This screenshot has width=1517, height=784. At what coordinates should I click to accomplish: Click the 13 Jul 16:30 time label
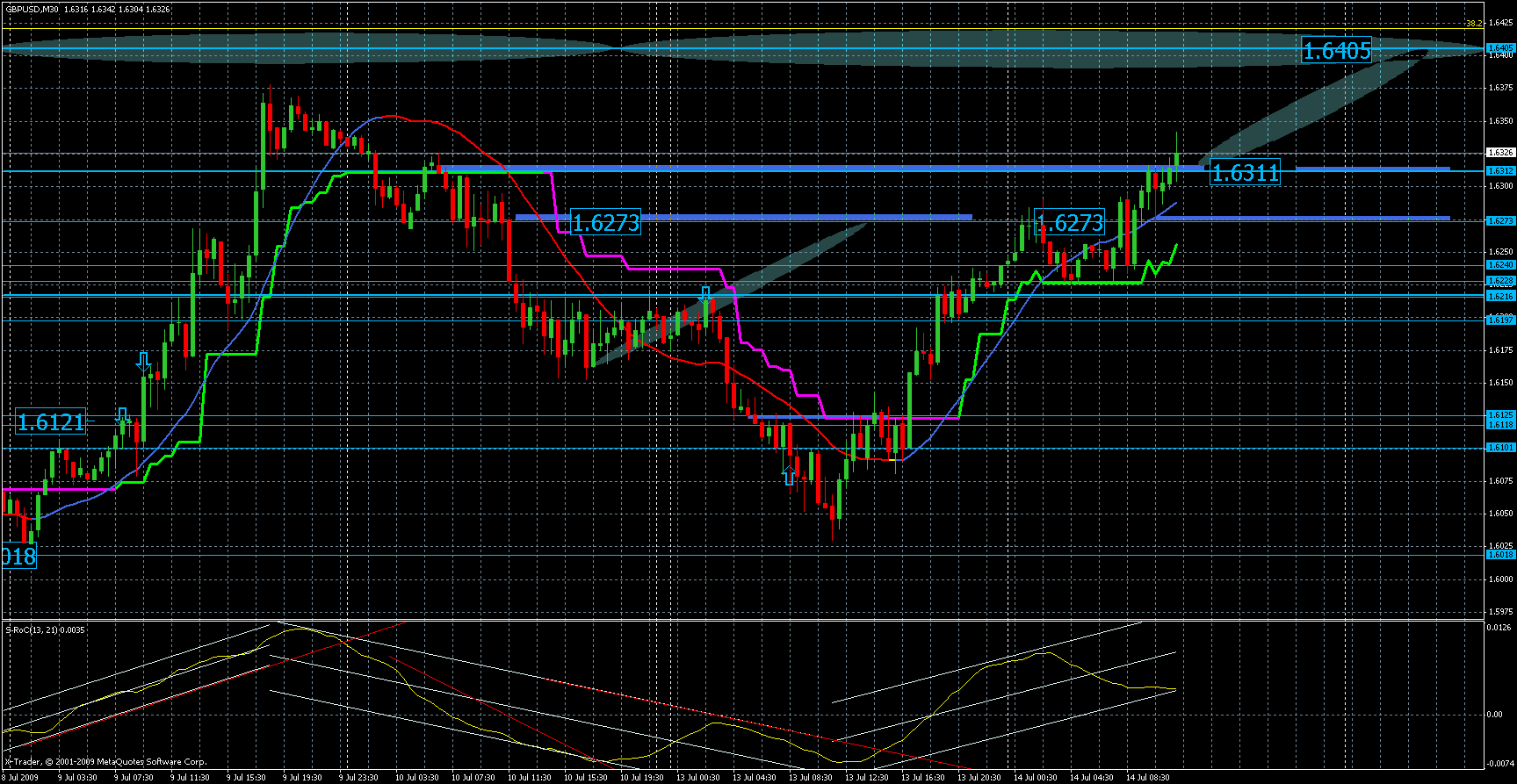pyautogui.click(x=923, y=778)
